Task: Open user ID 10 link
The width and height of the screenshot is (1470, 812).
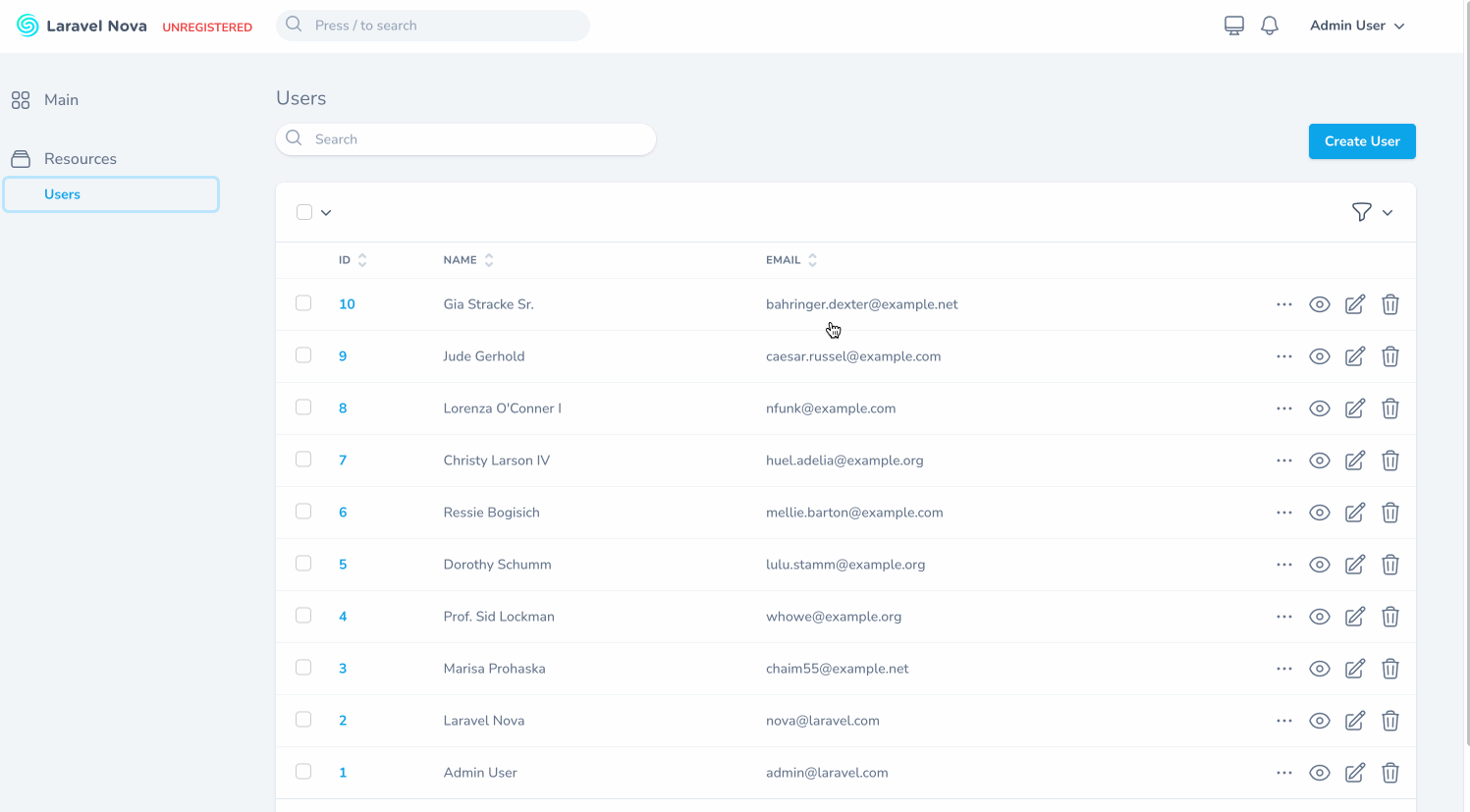Action: pyautogui.click(x=347, y=304)
